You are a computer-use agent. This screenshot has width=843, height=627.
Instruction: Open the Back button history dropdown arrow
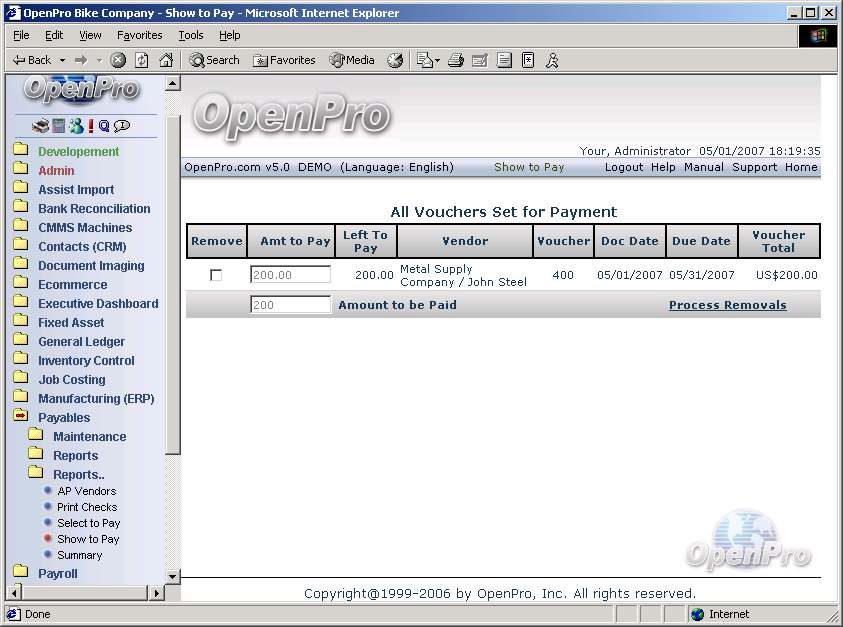(63, 60)
